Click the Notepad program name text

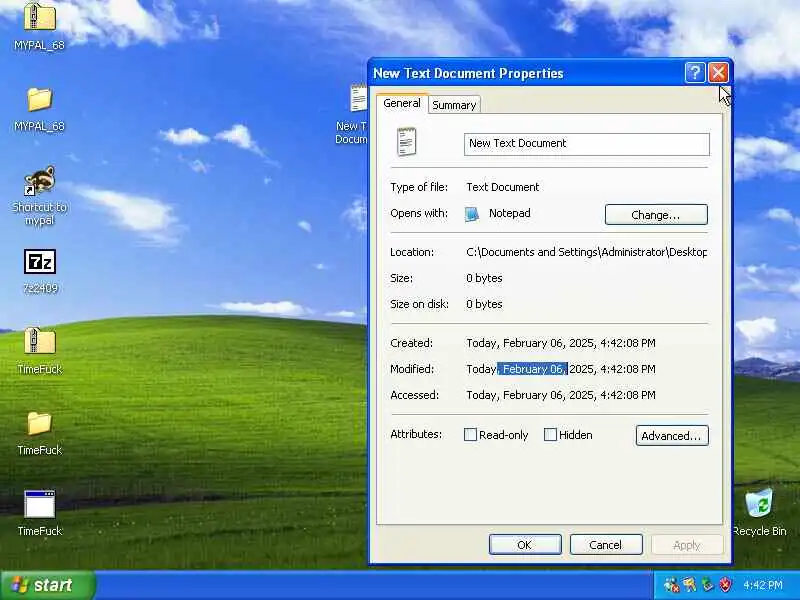tap(510, 213)
